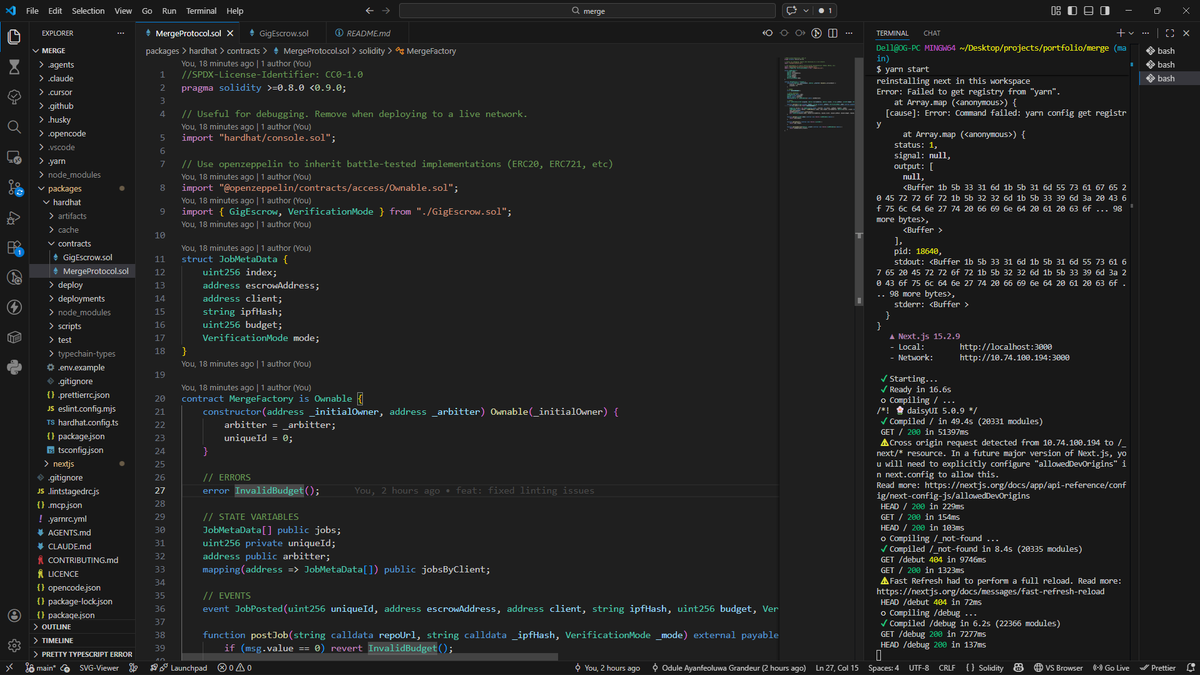Open Remote Explorer icon in activity bar
This screenshot has width=1200, height=675.
click(14, 157)
